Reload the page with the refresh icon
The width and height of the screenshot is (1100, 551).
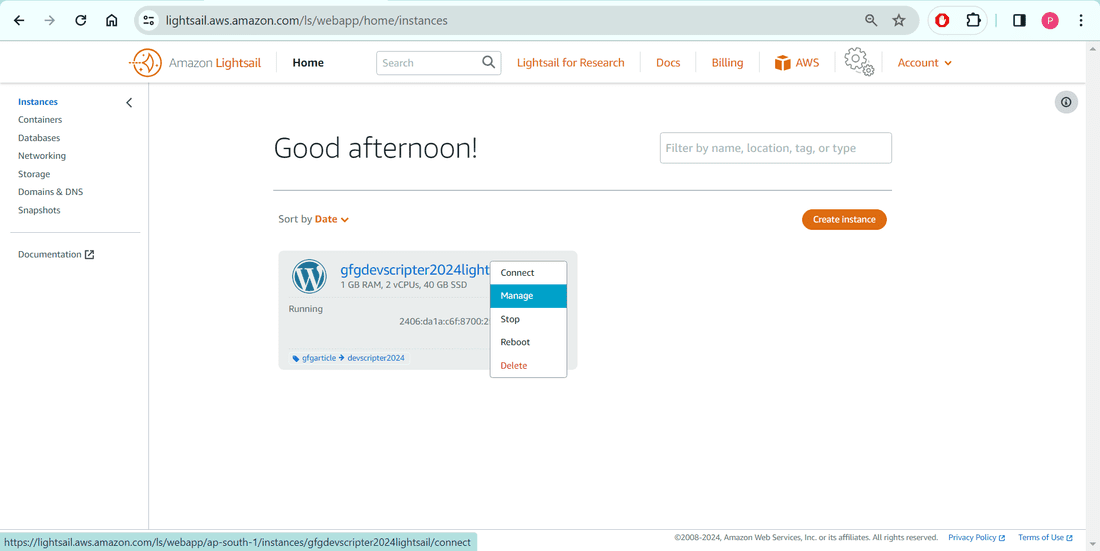81,20
